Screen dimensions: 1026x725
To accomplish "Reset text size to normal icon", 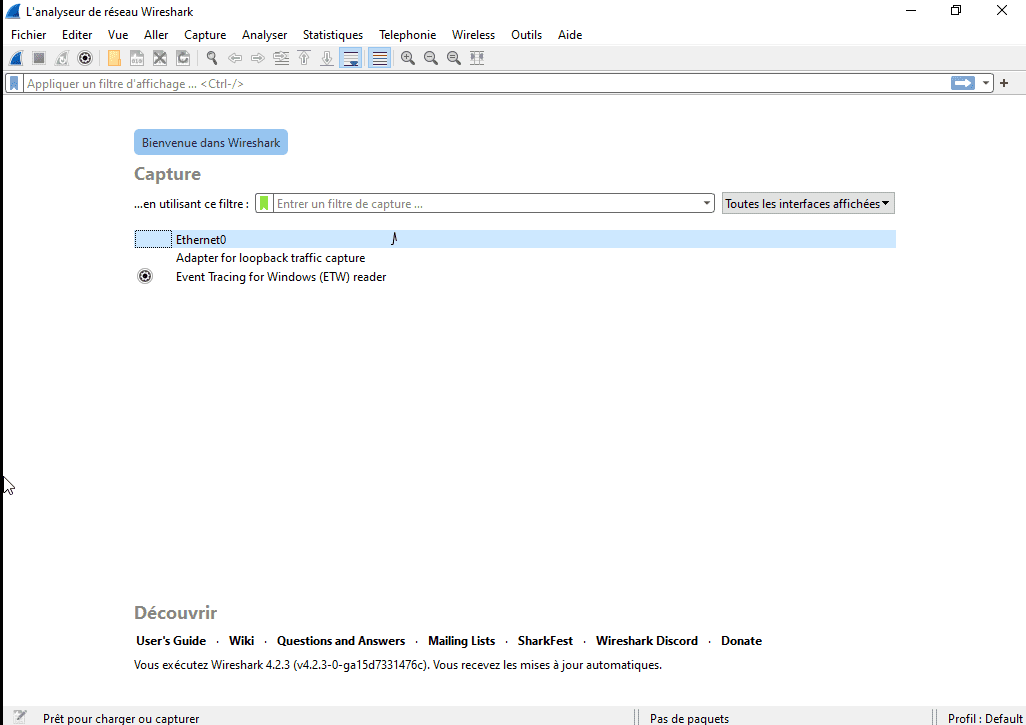I will click(x=453, y=58).
